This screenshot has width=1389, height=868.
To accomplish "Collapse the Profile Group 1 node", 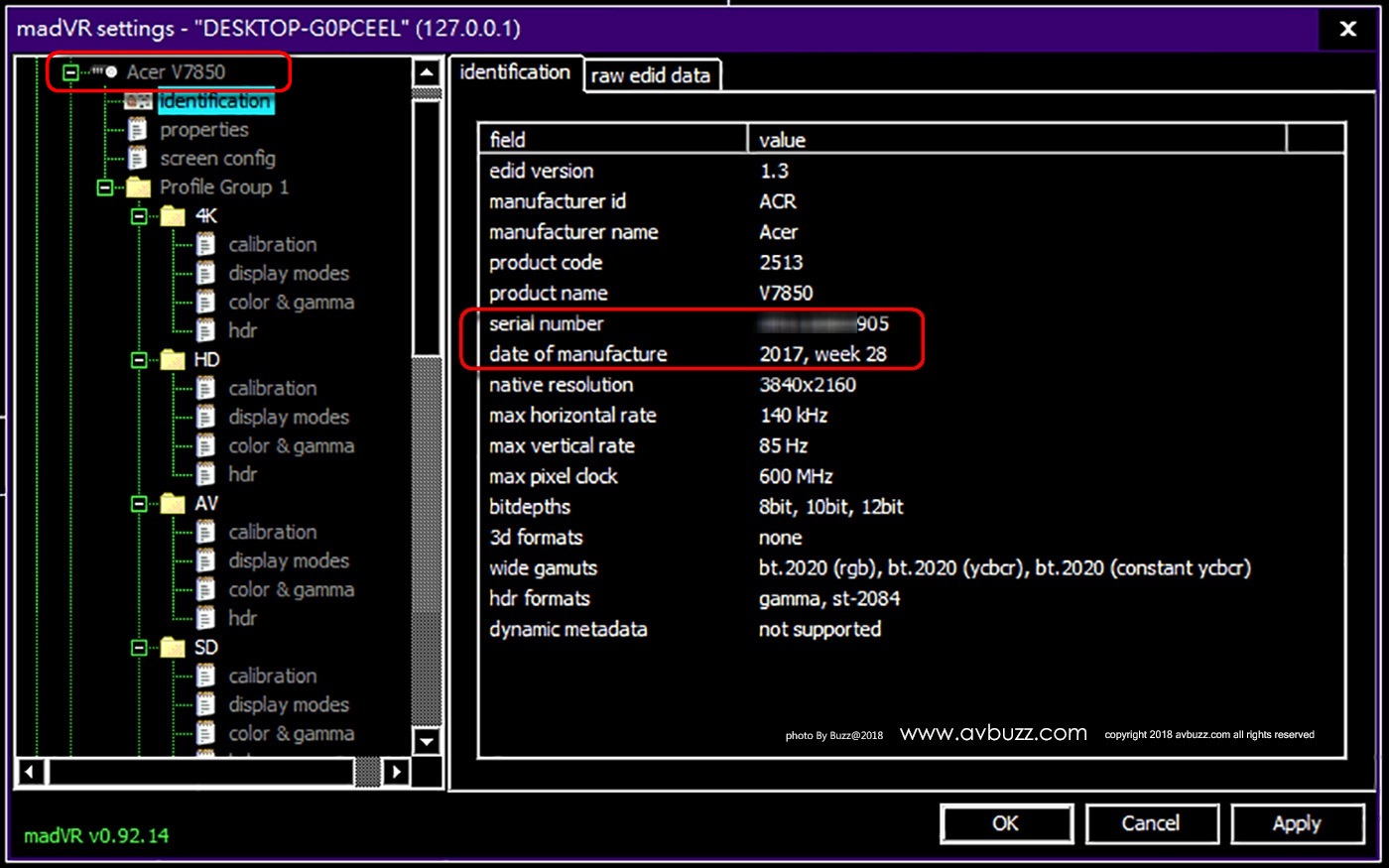I will point(105,187).
